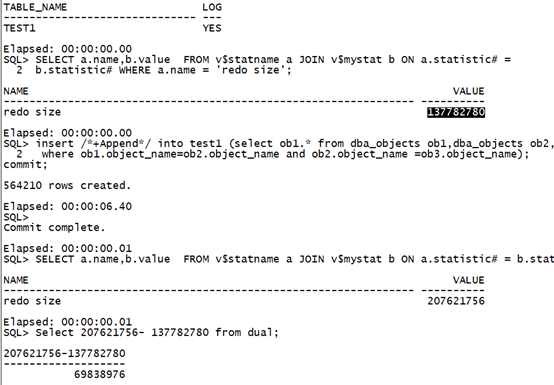The image size is (554, 385).
Task: Click the LOG column header
Action: [212, 7]
